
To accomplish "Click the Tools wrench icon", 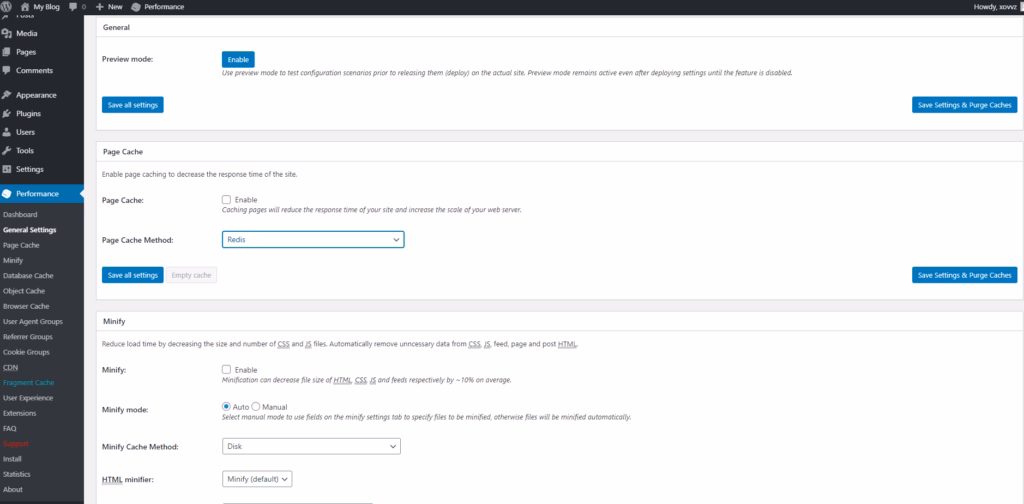I will coord(7,151).
